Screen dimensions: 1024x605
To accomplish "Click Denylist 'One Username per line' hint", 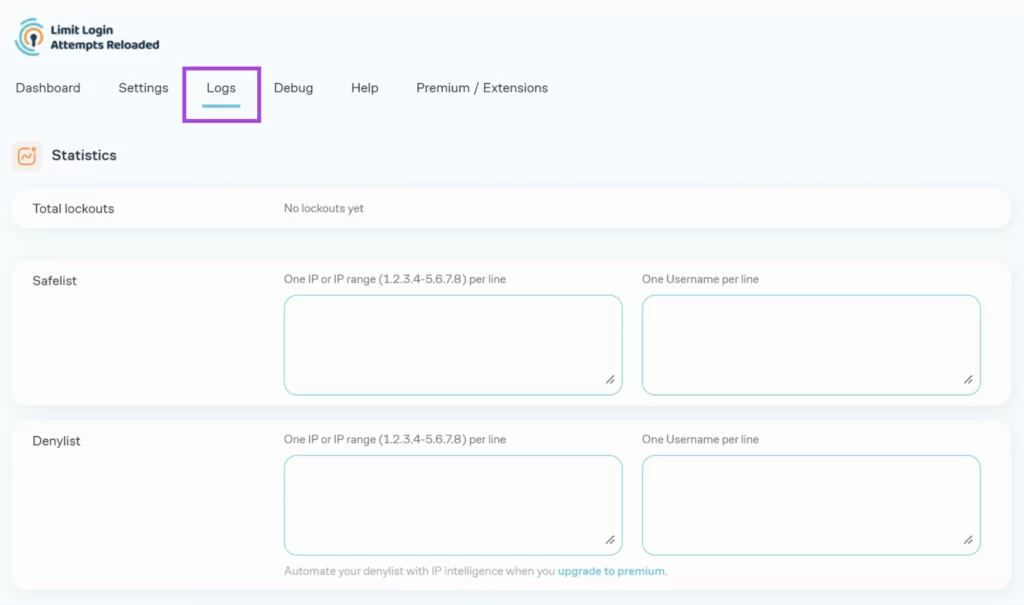I will pyautogui.click(x=700, y=439).
